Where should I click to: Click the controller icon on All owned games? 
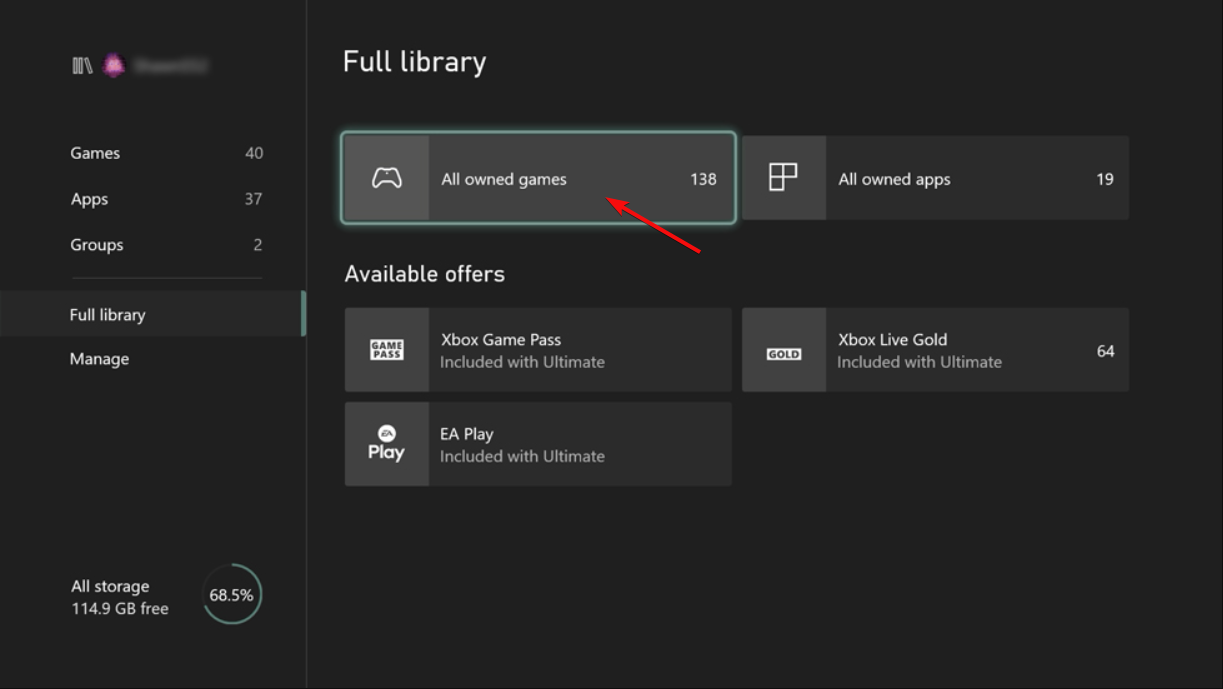(387, 179)
